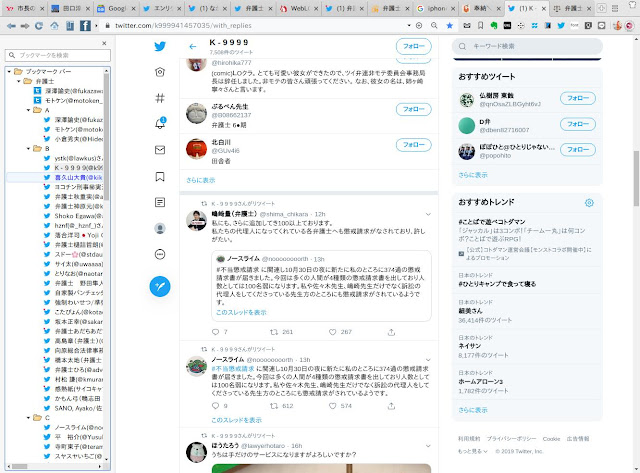Collapse the ブックマーク バー tree folder

9,71
